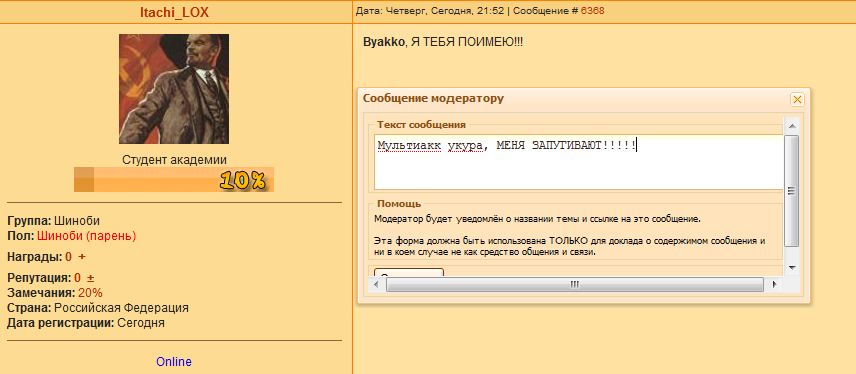The width and height of the screenshot is (856, 374).
Task: Click the plus next to Награды
Action: point(82,257)
